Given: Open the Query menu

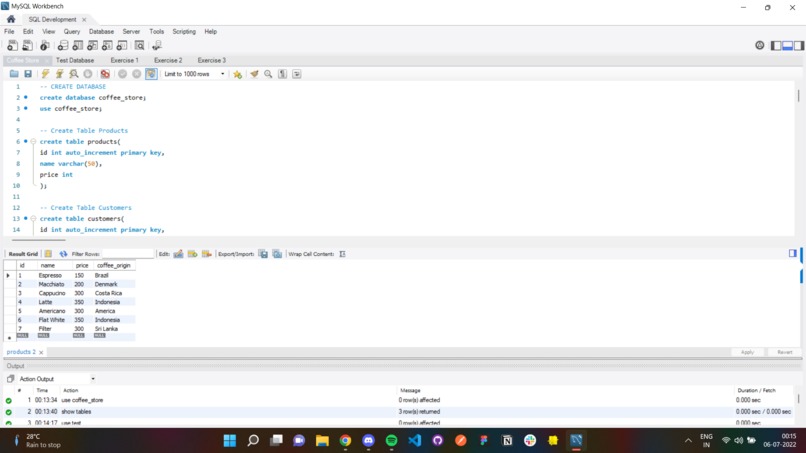Looking at the screenshot, I should tap(72, 31).
